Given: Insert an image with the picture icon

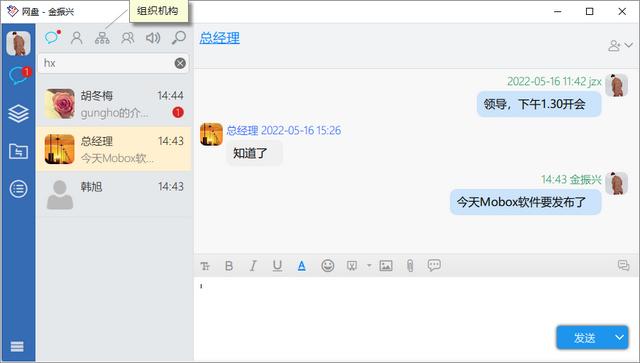Looking at the screenshot, I should (386, 266).
